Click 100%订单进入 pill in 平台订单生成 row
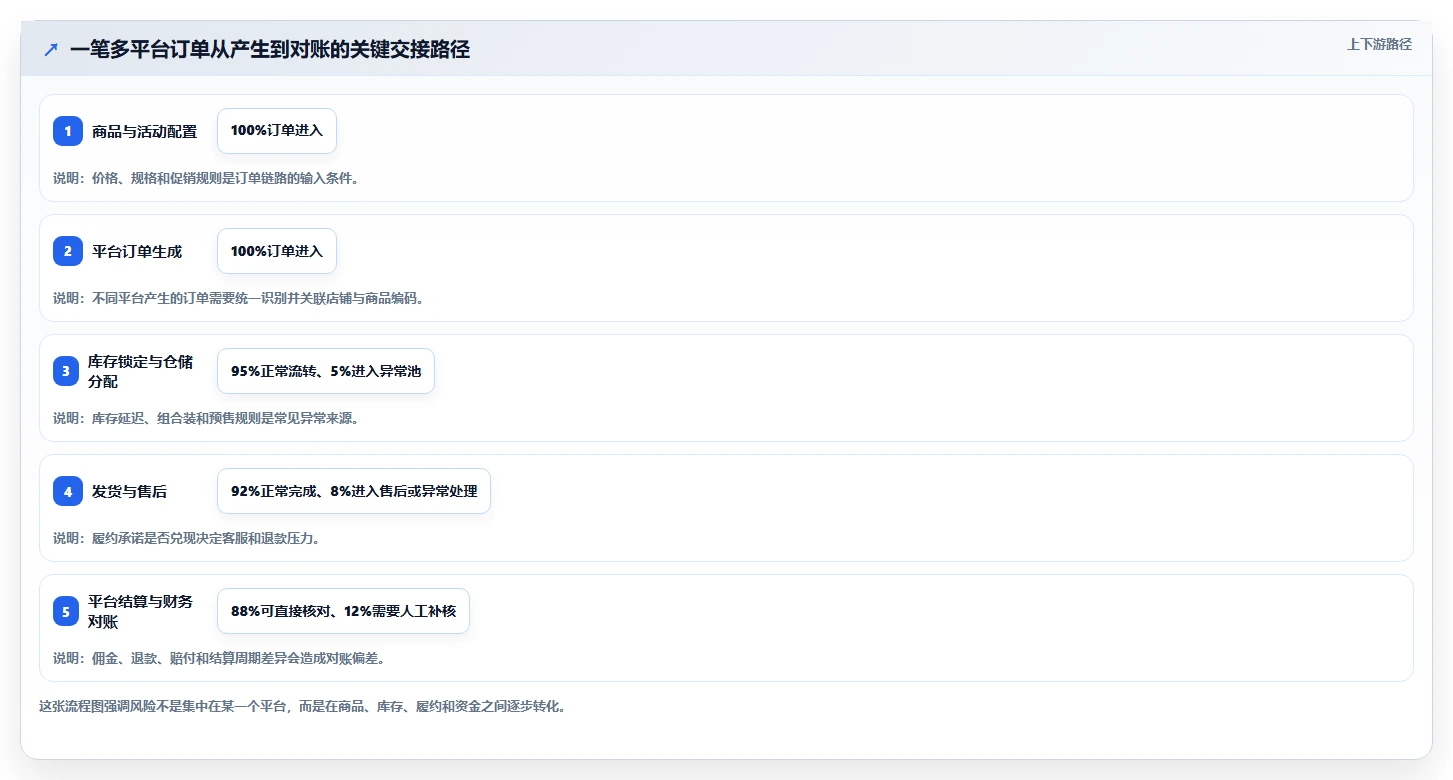 click(x=277, y=251)
